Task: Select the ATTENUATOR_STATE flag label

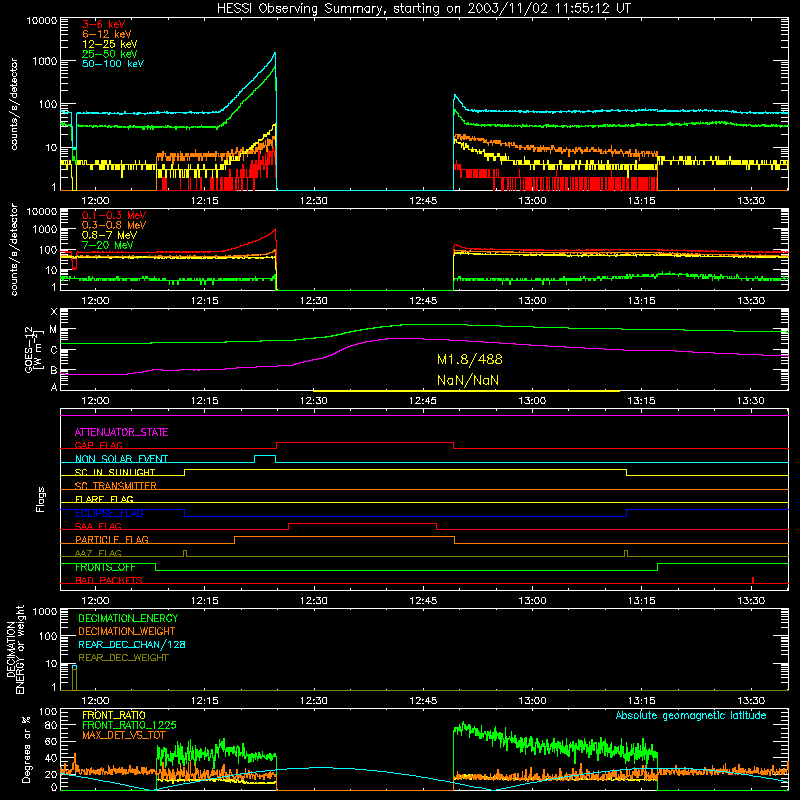Action: click(121, 432)
